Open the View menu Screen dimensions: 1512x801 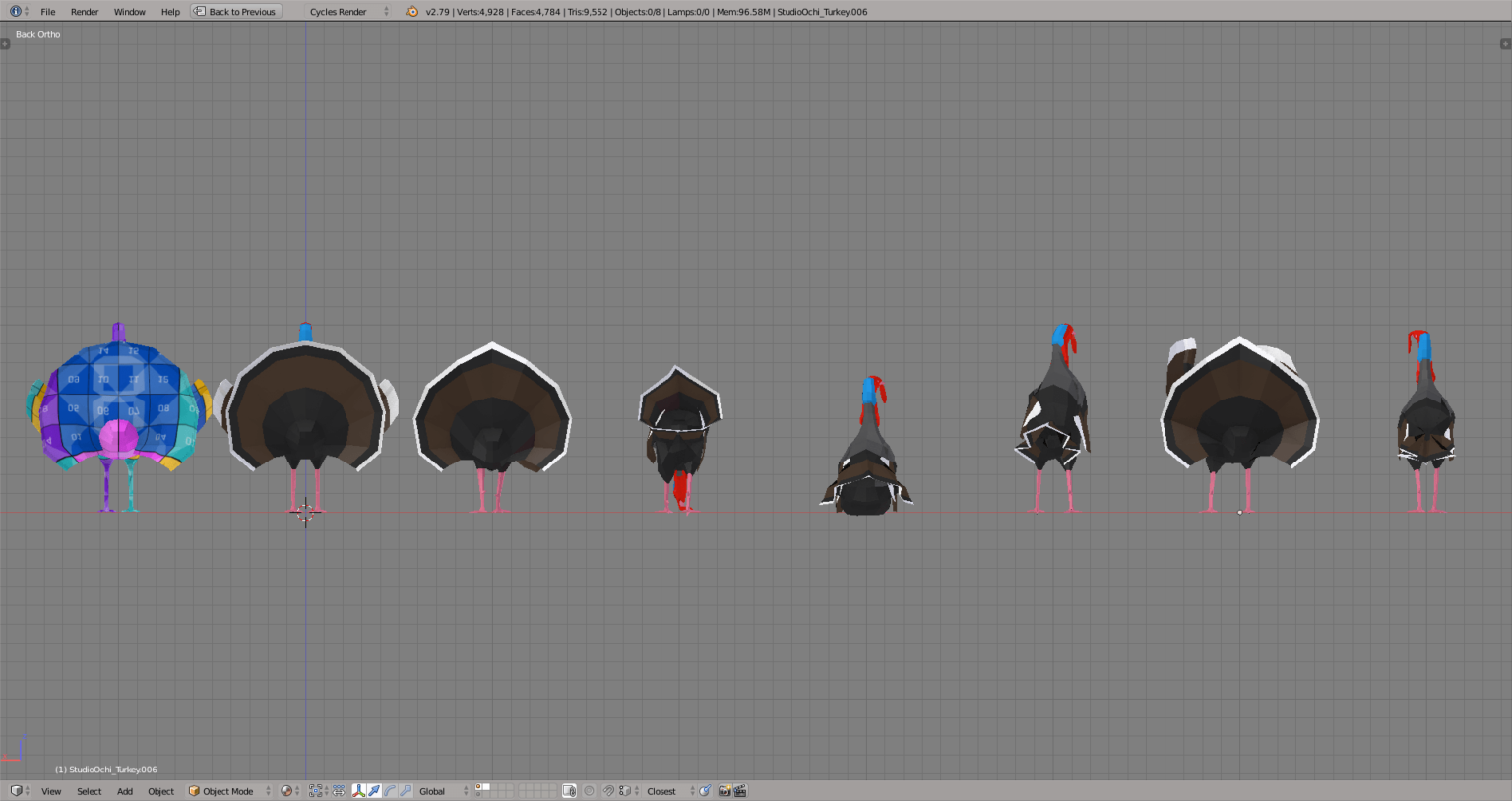pos(50,790)
